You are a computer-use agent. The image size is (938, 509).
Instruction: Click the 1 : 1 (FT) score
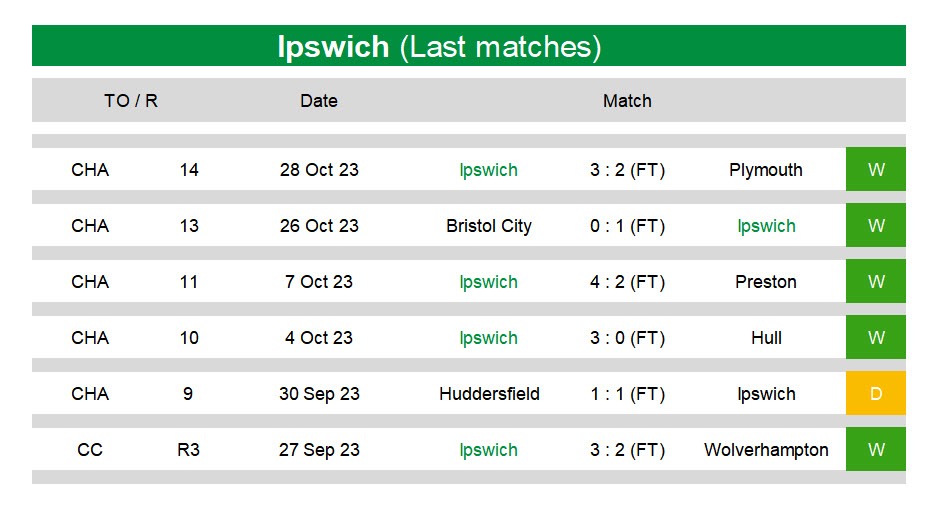pos(627,394)
